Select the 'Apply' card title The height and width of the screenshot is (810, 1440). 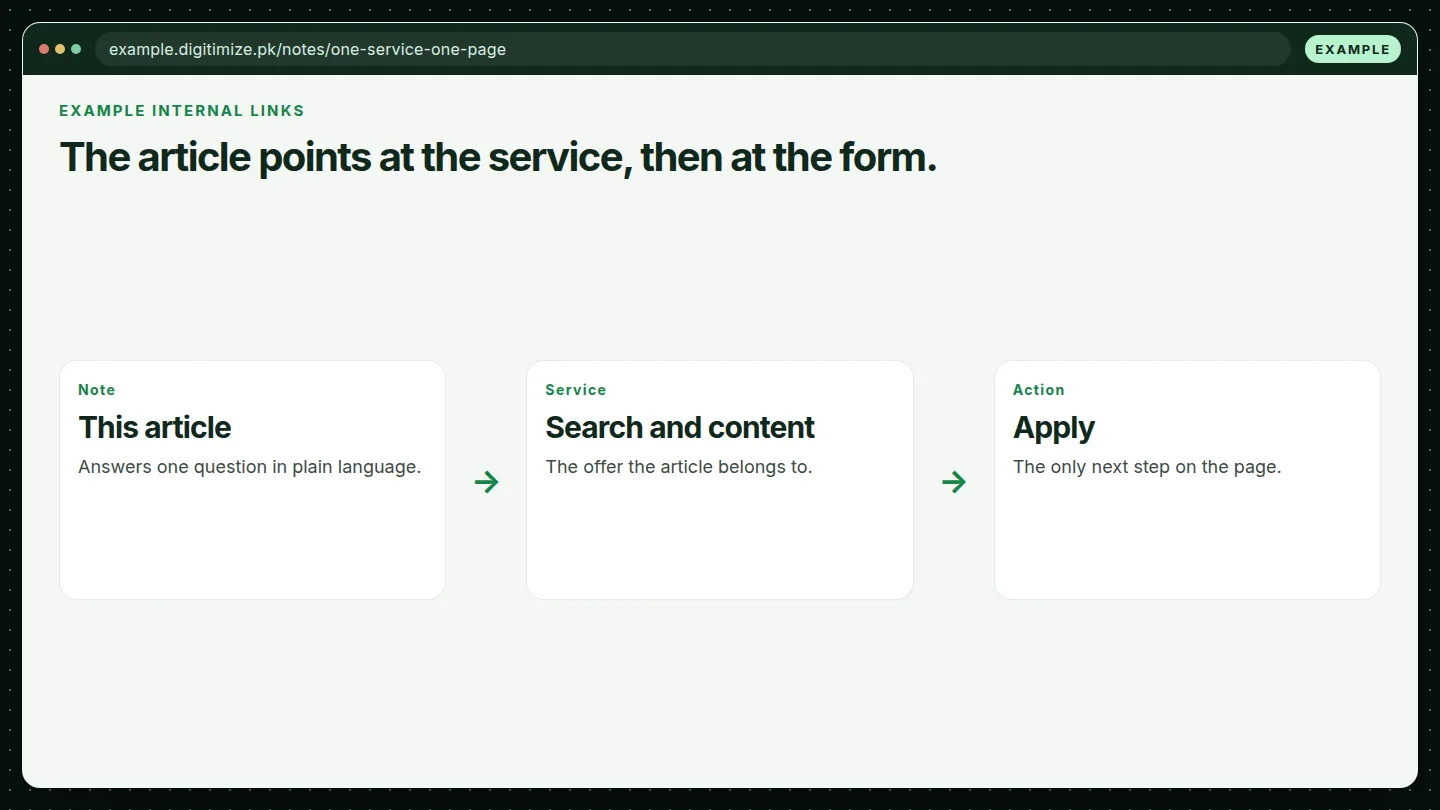click(x=1054, y=428)
